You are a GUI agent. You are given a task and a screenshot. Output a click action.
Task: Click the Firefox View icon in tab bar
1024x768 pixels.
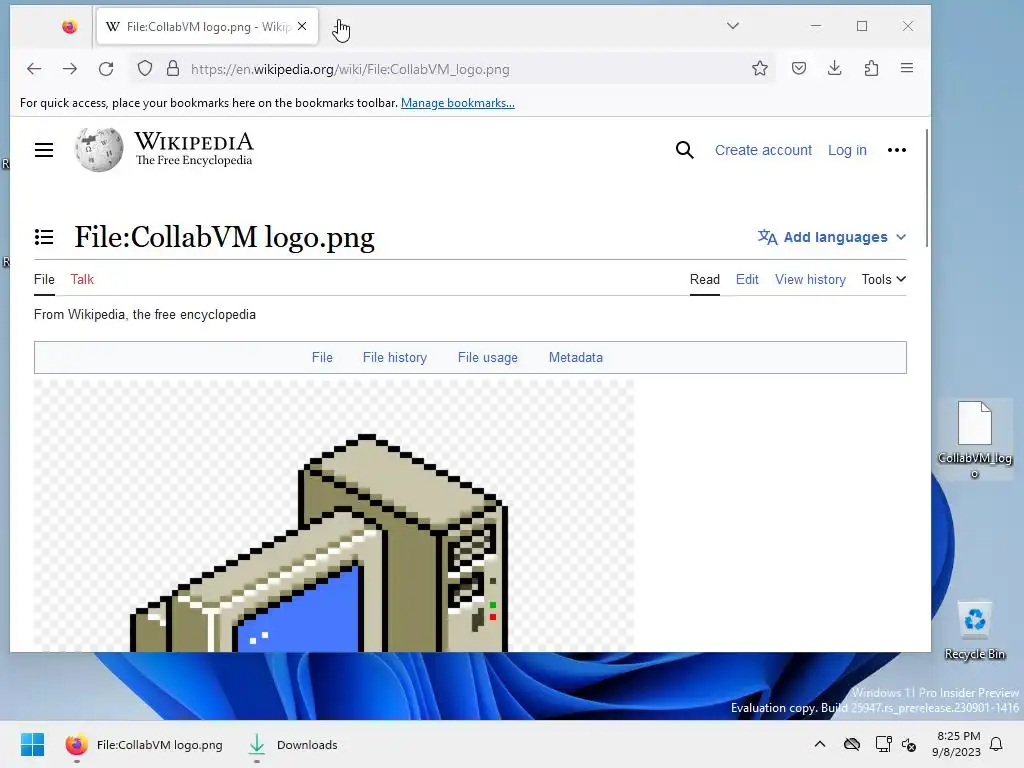click(x=70, y=26)
